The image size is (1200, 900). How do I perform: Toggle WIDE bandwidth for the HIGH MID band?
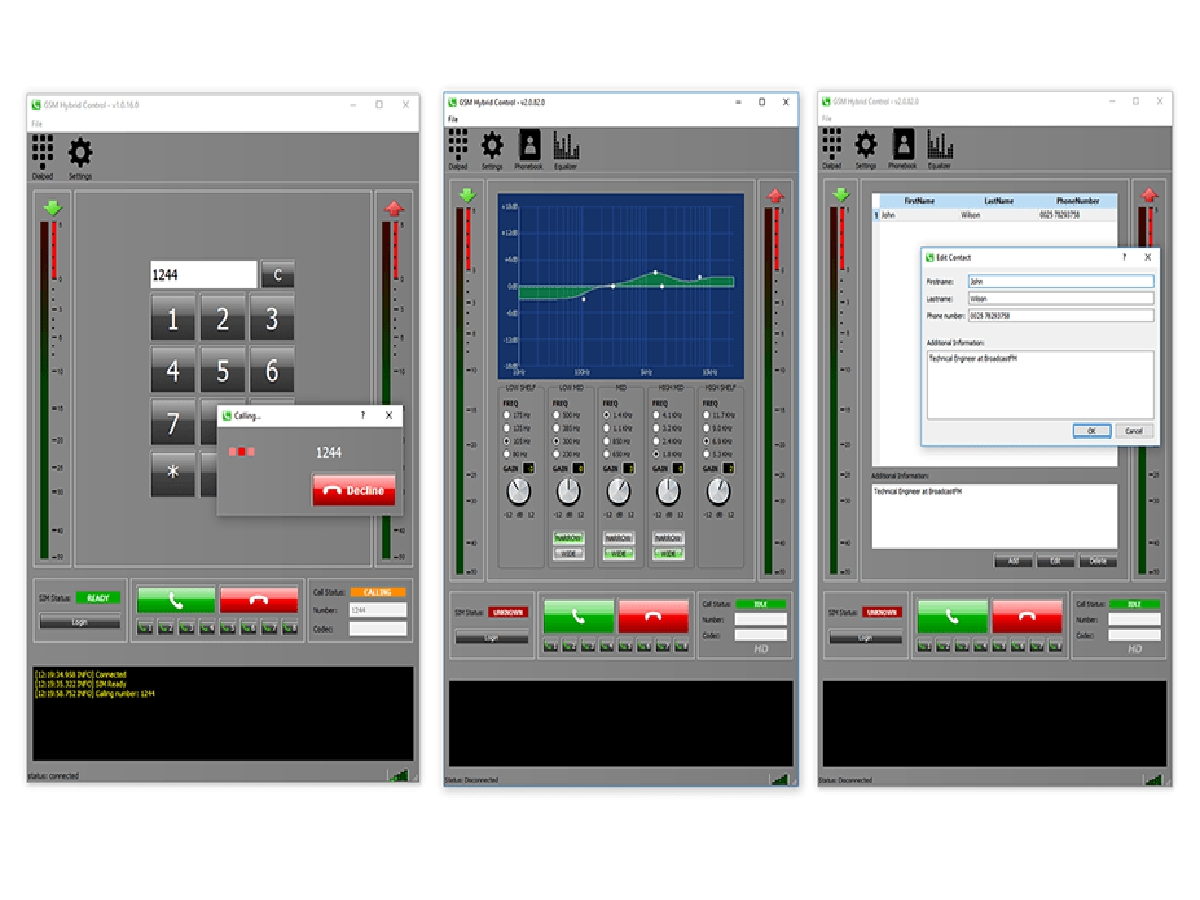[x=667, y=553]
